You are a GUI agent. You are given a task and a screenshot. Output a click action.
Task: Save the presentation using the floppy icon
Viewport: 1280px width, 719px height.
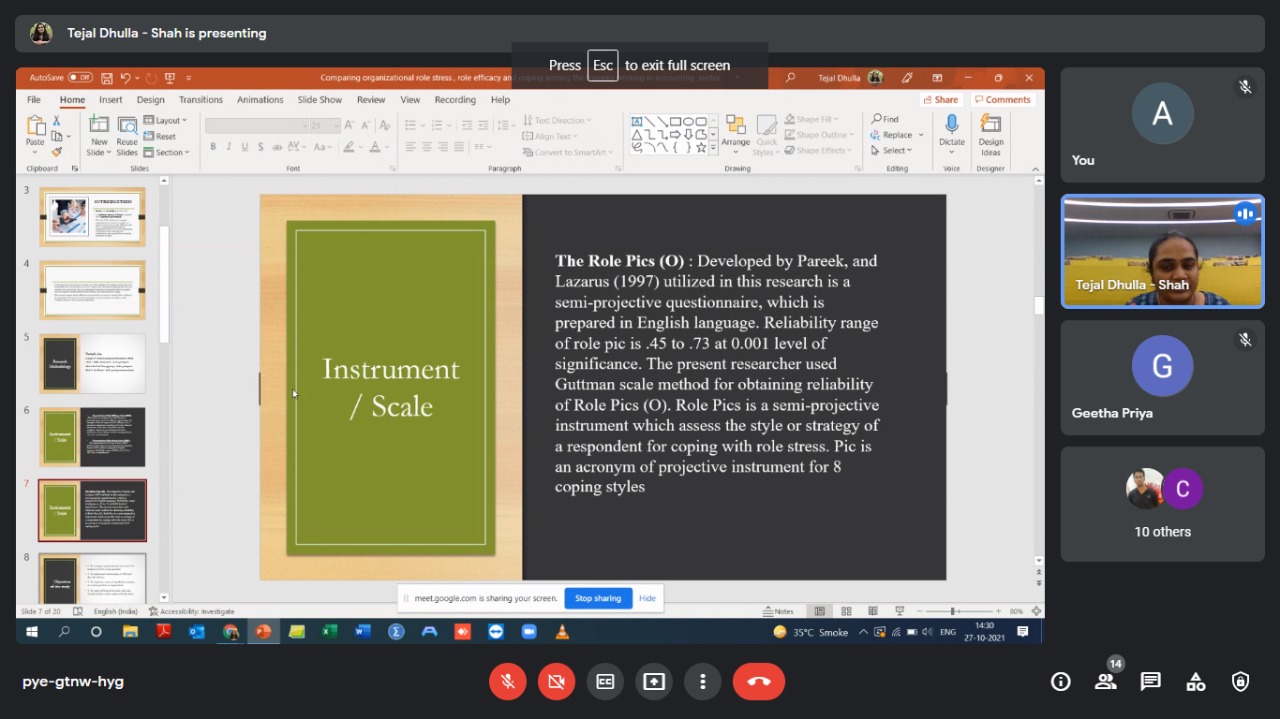coord(107,77)
